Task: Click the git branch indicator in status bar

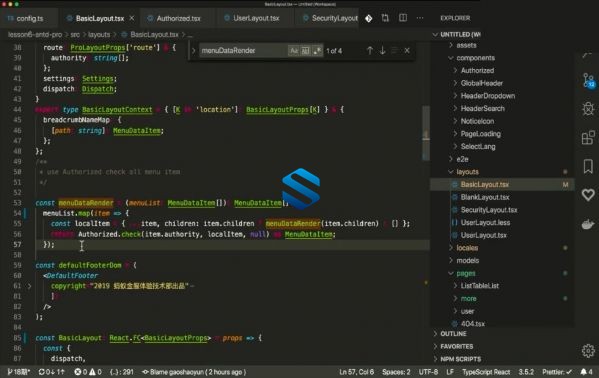Action: pos(19,372)
